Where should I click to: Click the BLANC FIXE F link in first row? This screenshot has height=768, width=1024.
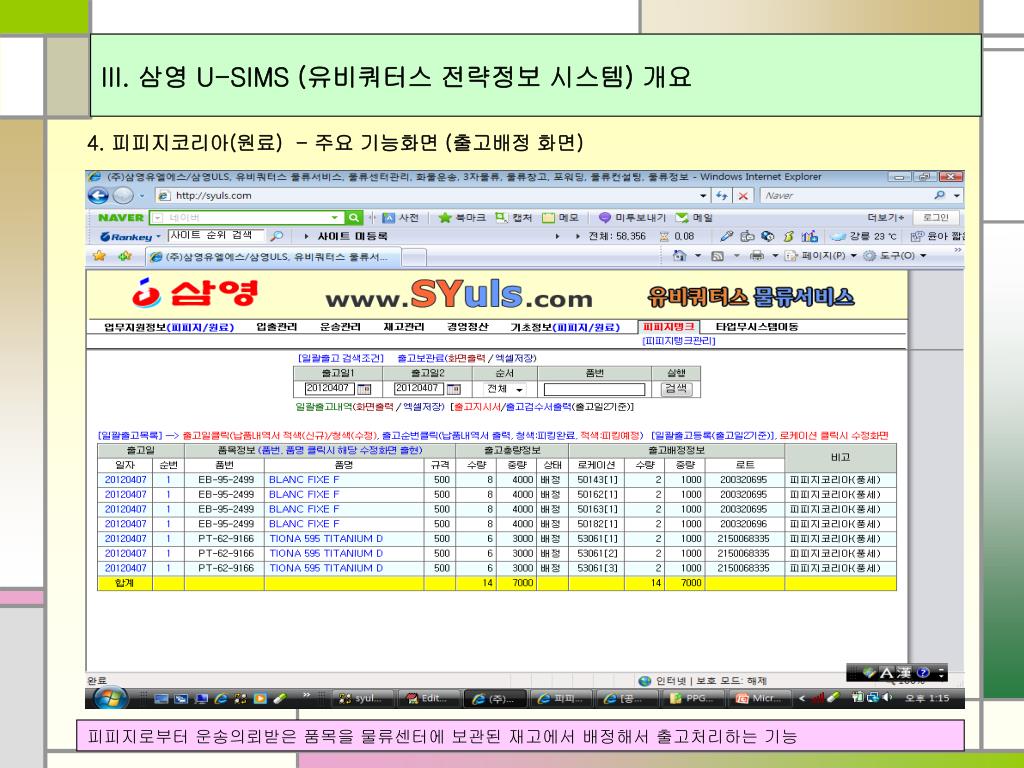pos(304,480)
